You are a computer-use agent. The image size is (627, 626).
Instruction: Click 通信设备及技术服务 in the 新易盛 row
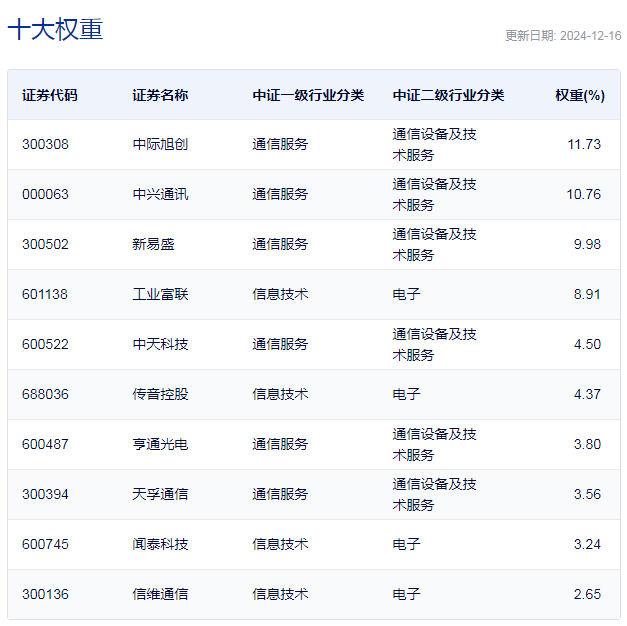[x=434, y=244]
